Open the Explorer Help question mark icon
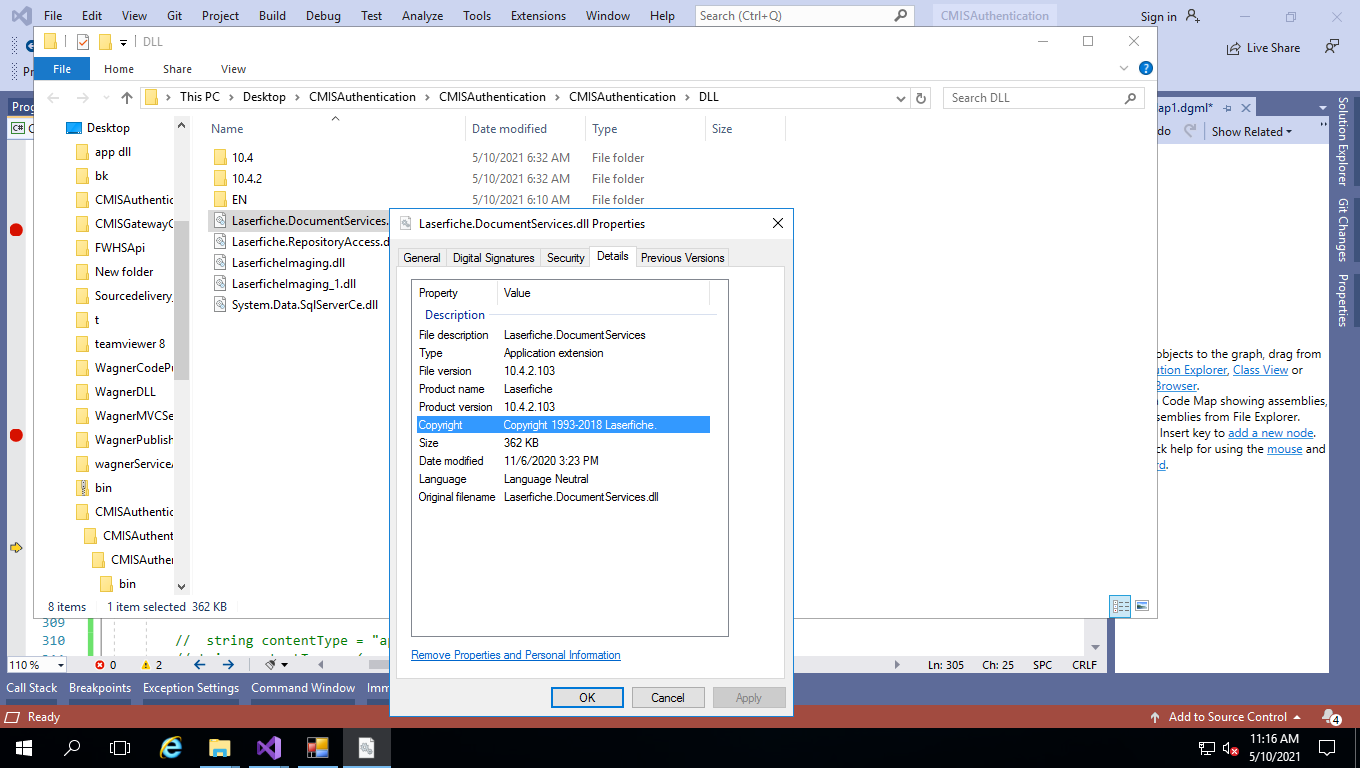 [1146, 69]
